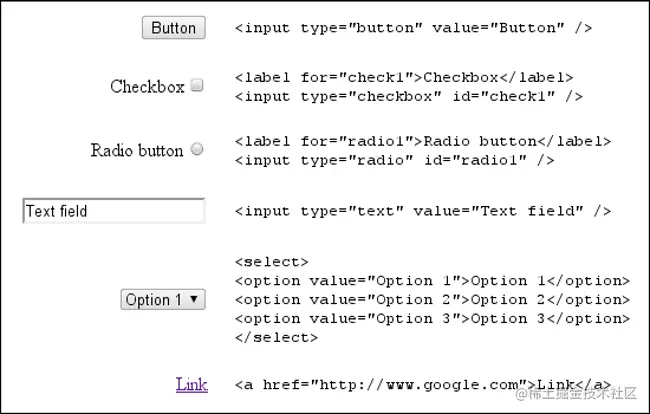Select the Radio button circle
The image size is (650, 414).
[197, 149]
